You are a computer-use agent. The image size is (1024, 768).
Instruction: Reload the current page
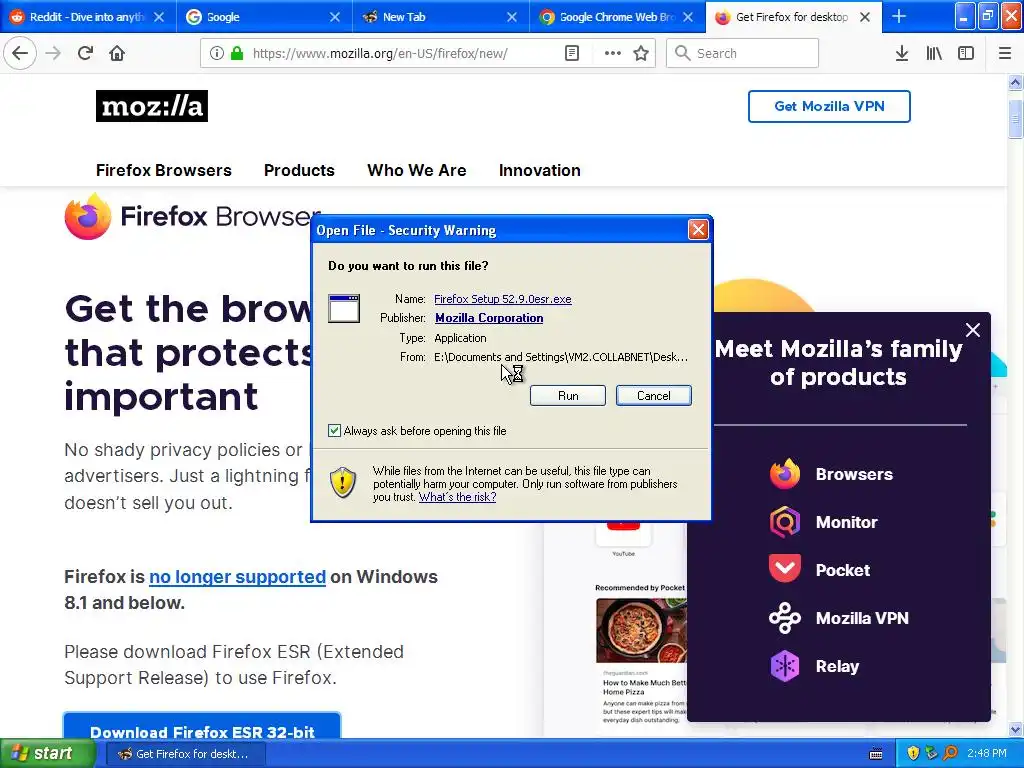(85, 53)
